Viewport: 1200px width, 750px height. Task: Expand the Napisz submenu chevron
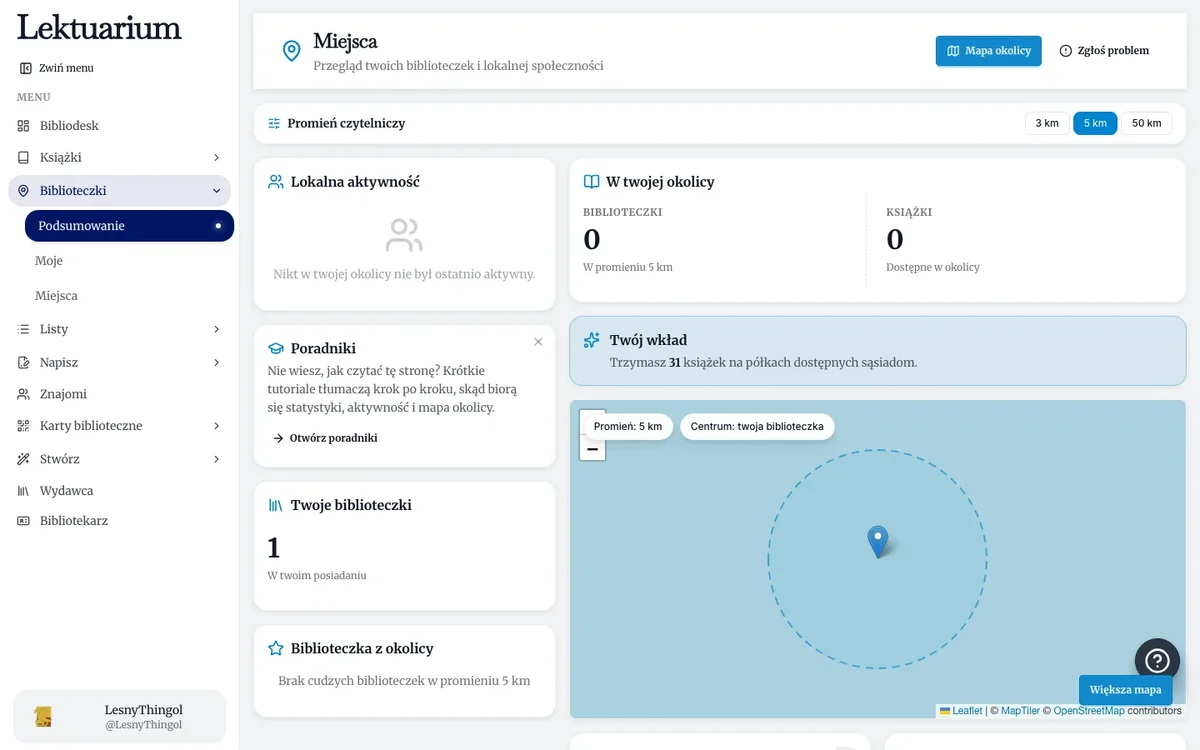217,362
